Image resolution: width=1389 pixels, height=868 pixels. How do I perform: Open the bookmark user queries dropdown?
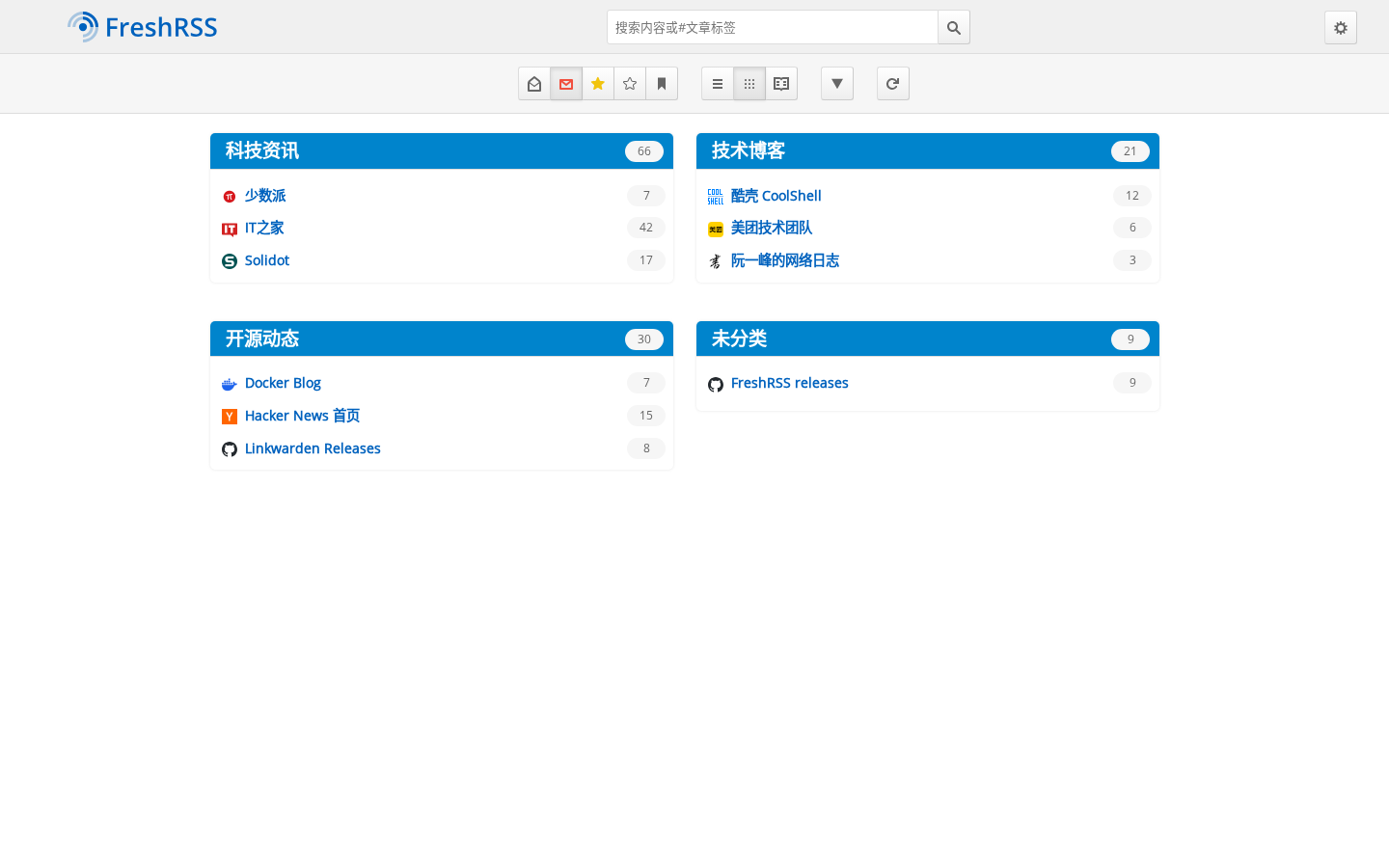(662, 84)
